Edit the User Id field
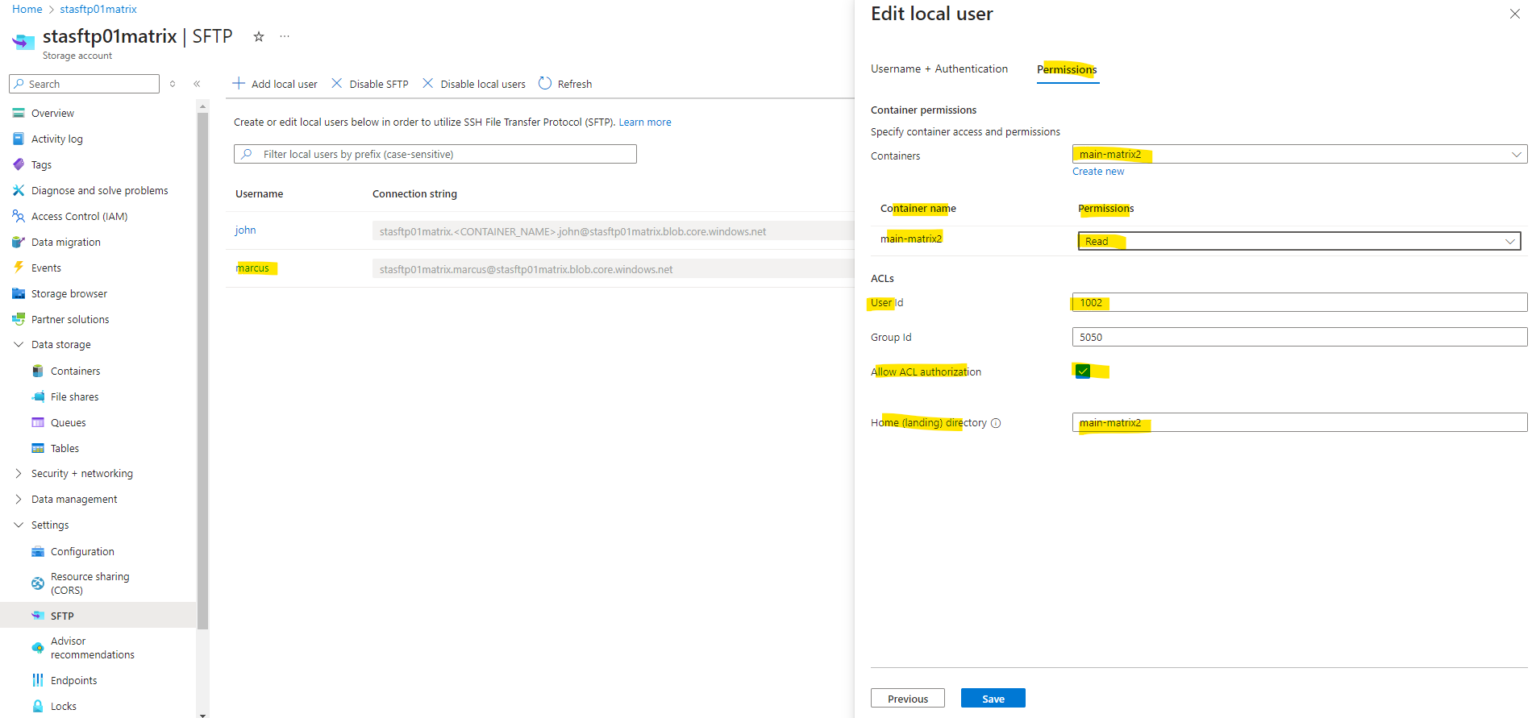 (1298, 301)
